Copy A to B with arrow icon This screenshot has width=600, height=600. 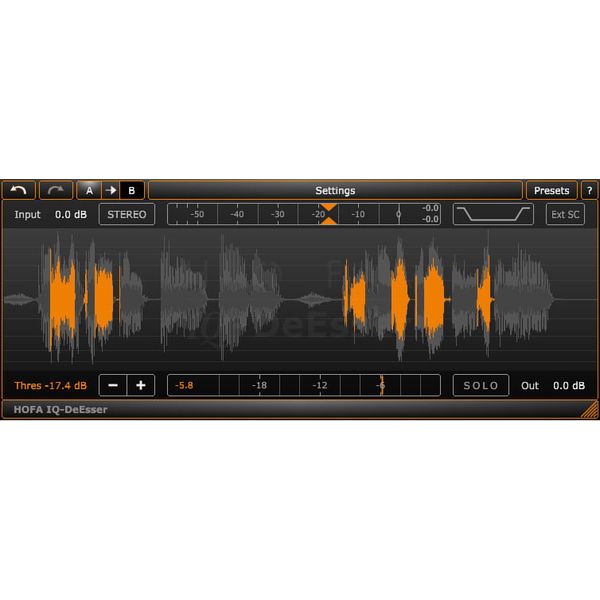[111, 190]
